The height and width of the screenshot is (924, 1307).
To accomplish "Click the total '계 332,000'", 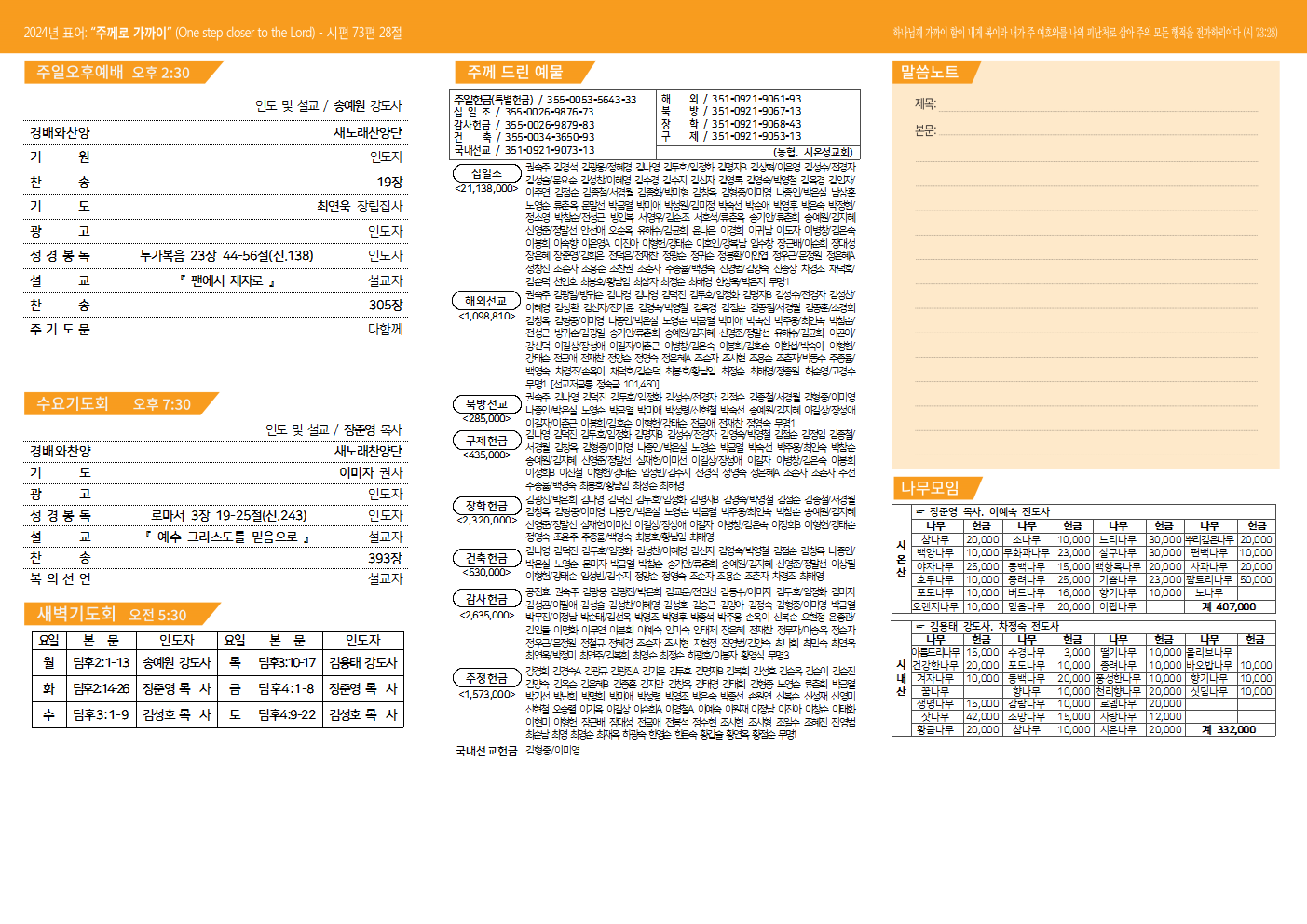I will point(1229,729).
